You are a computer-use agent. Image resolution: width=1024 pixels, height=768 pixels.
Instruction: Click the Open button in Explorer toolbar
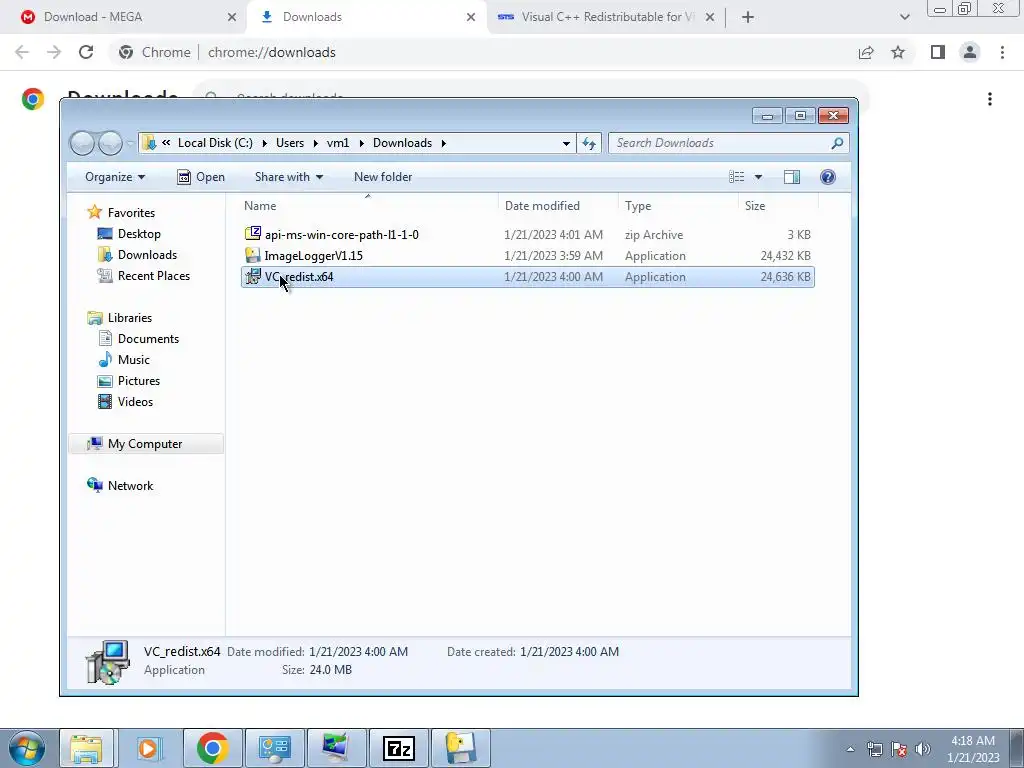(x=201, y=177)
